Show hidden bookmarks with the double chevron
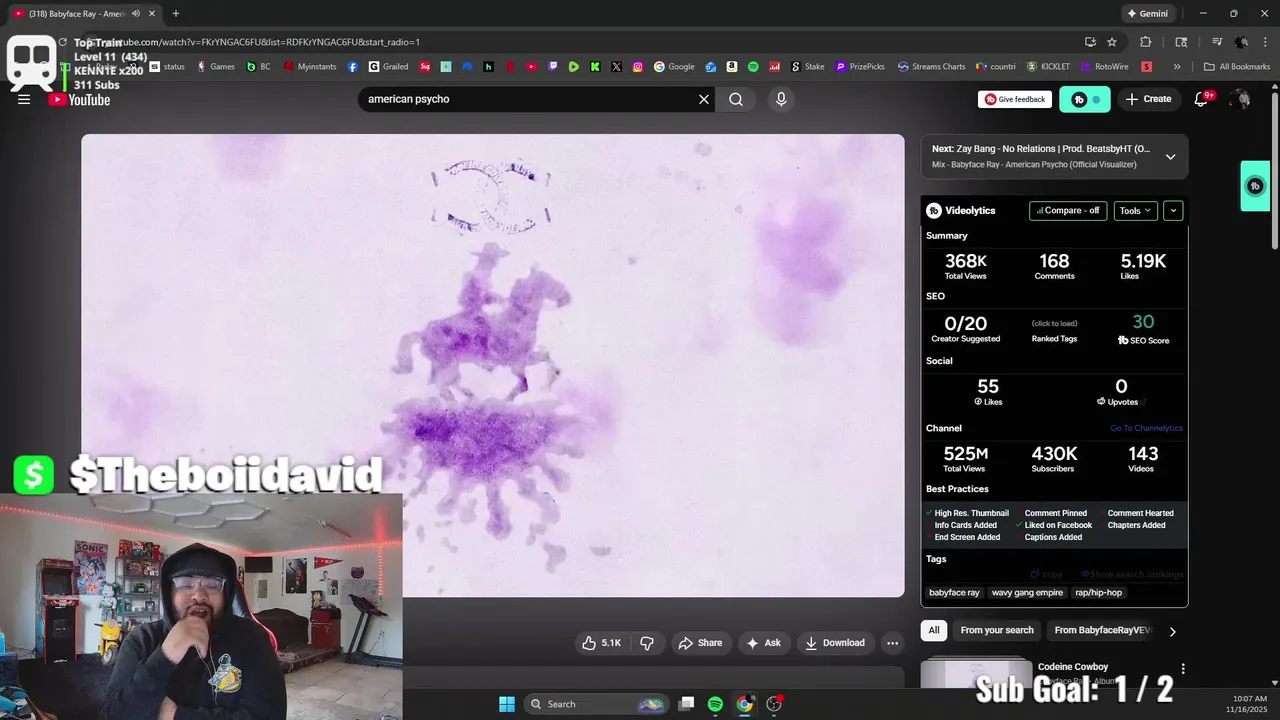Screen dimensions: 1280x720 coord(1177,67)
